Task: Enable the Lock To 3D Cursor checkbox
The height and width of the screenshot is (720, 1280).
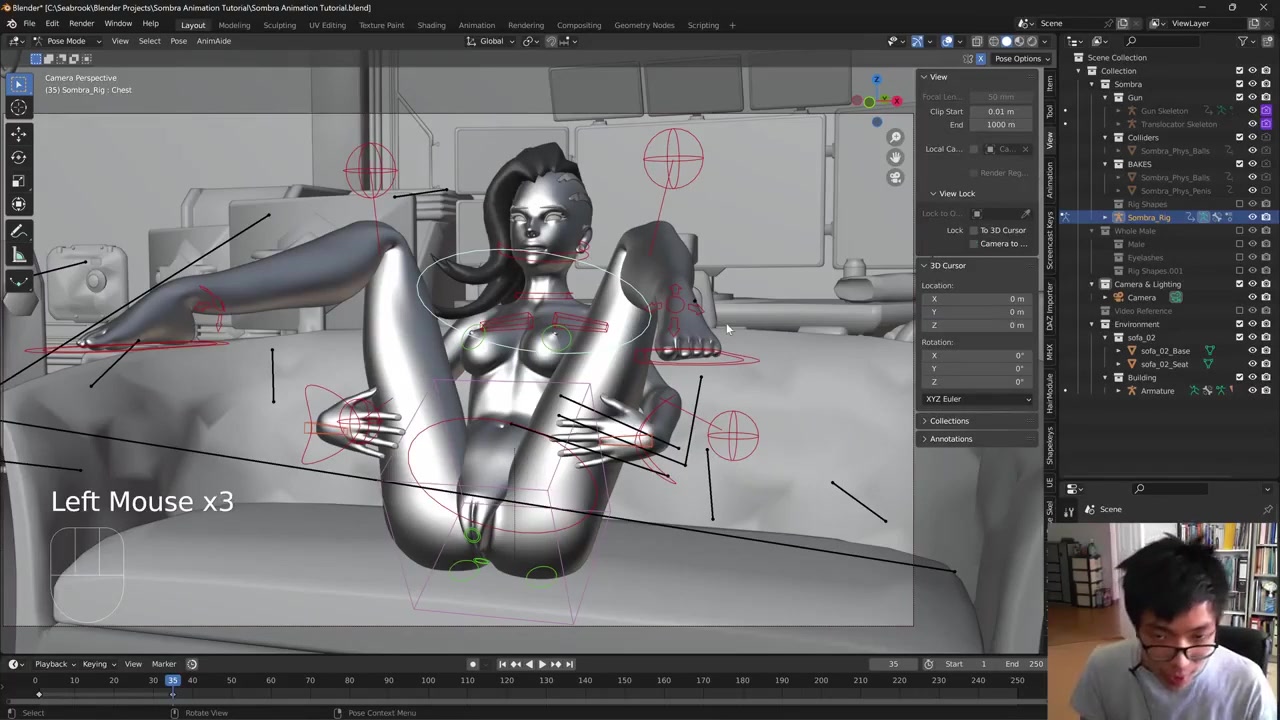Action: pyautogui.click(x=973, y=230)
